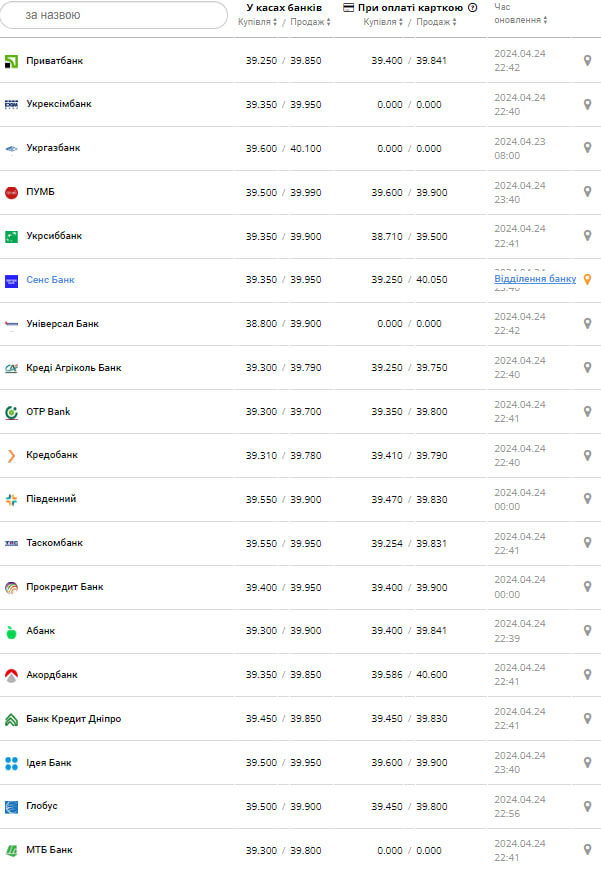This screenshot has height=870, width=601.
Task: Click the Приватбанк logo icon
Action: pos(12,61)
